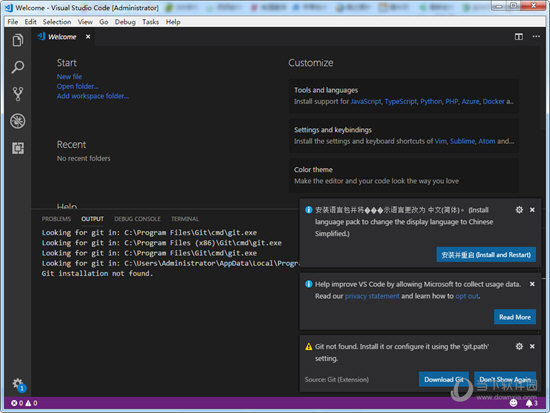Dismiss the Git not found notification
The width and height of the screenshot is (550, 413).
tap(532, 346)
